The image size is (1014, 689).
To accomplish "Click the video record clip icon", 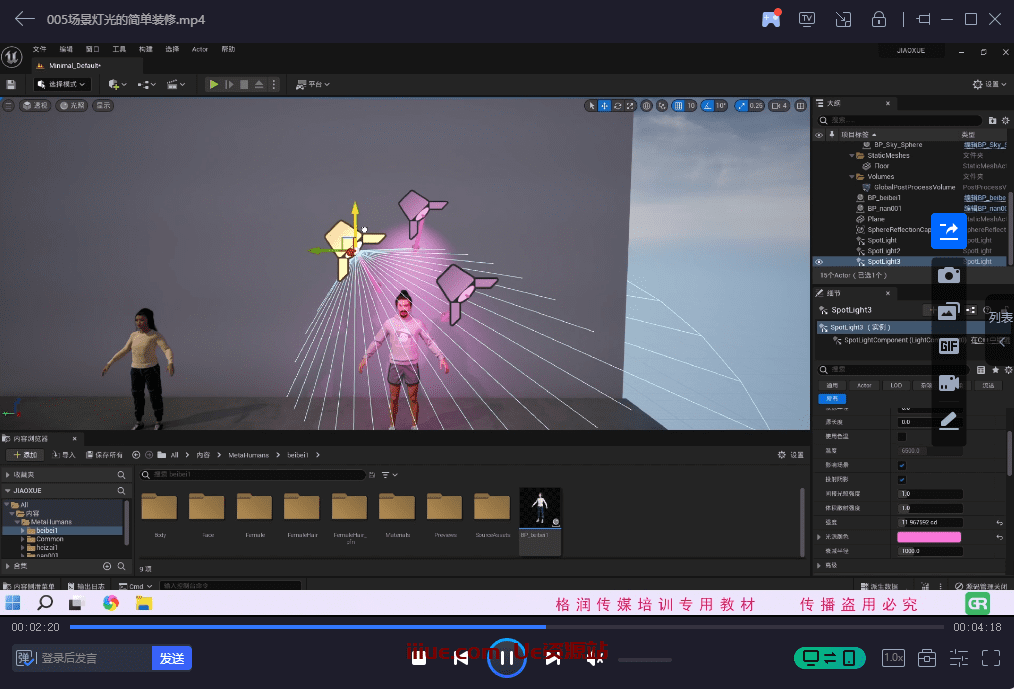I will pos(948,383).
